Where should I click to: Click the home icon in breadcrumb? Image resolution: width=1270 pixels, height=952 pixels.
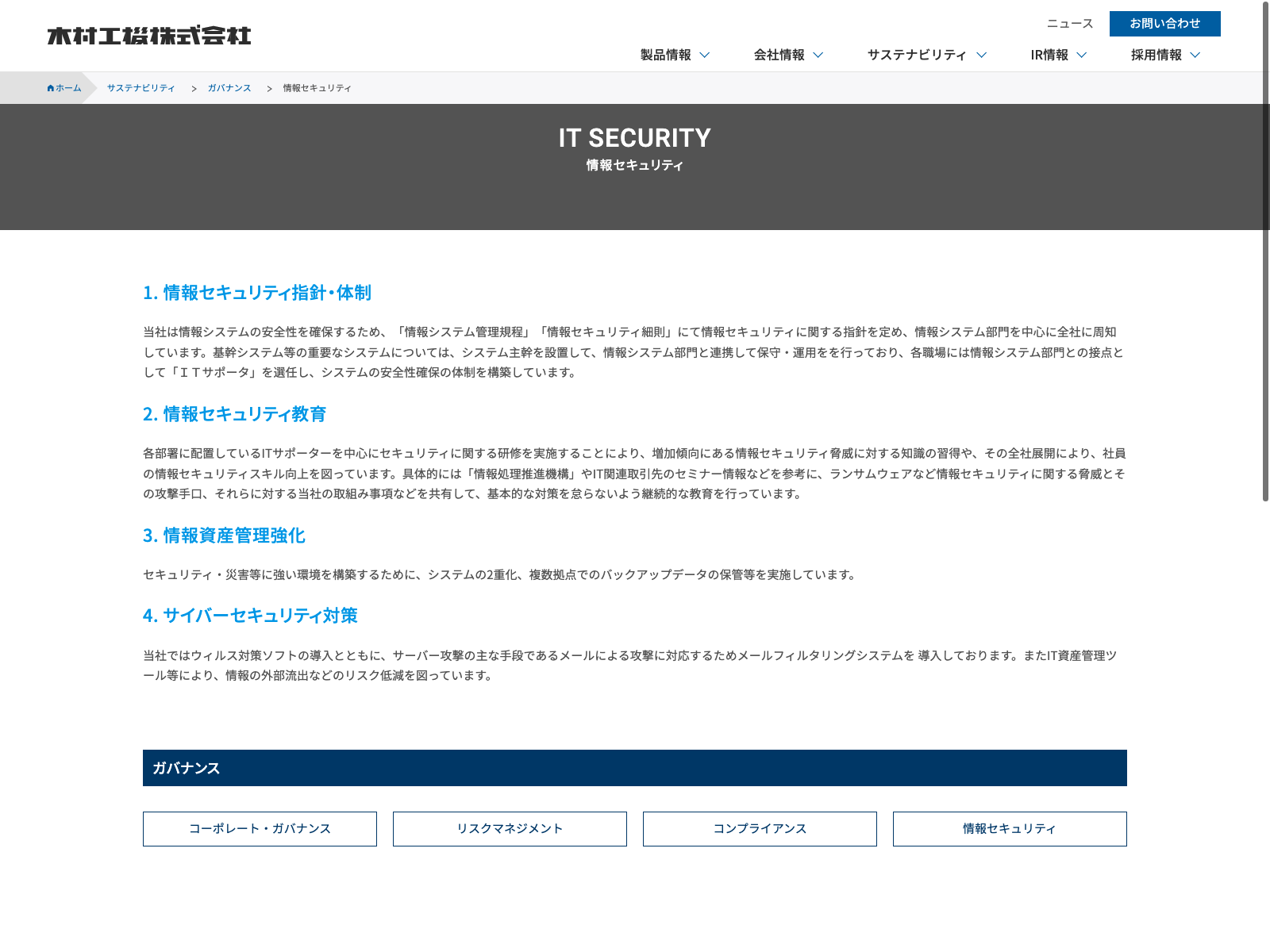point(51,88)
